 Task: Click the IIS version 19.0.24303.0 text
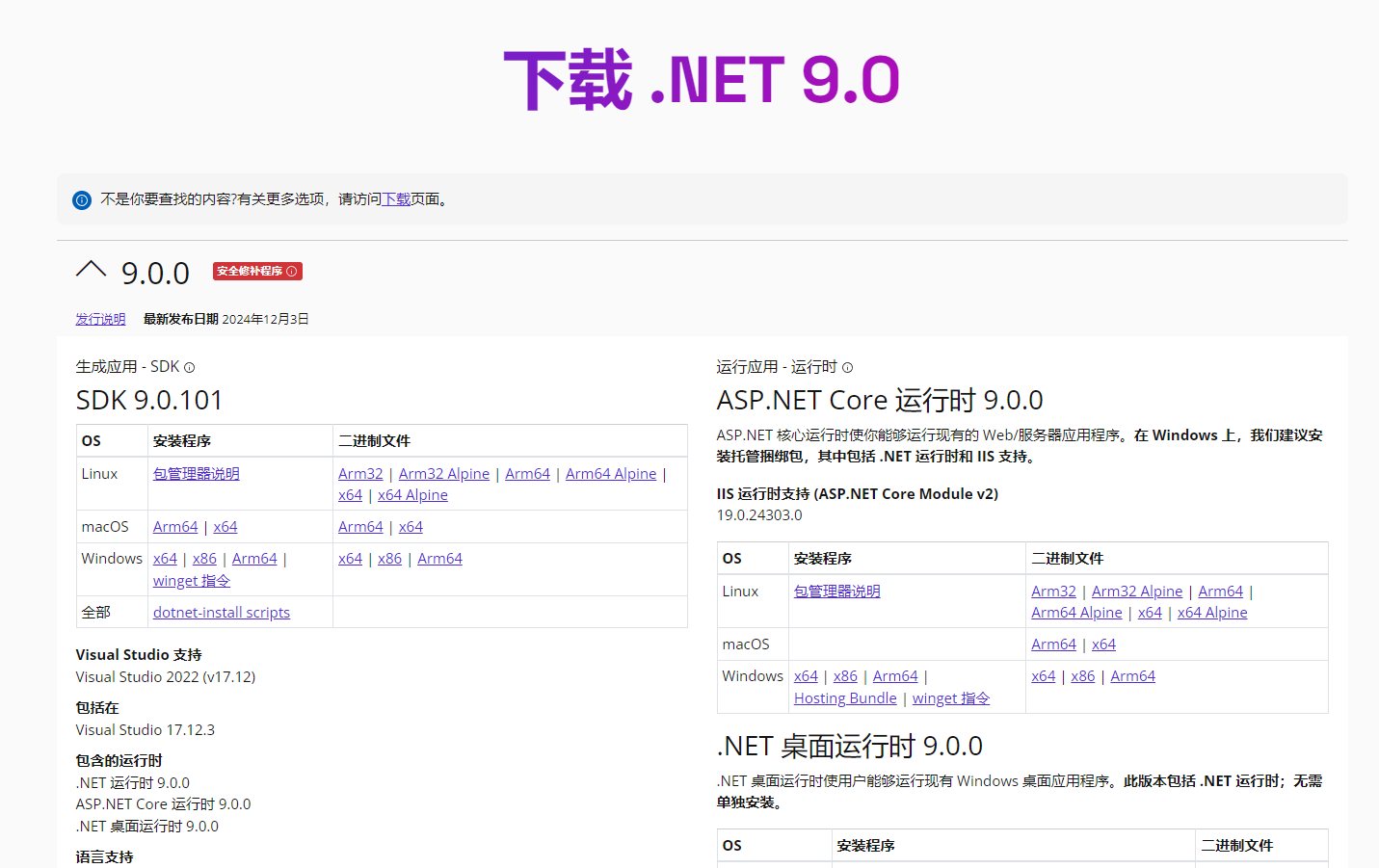point(759,515)
